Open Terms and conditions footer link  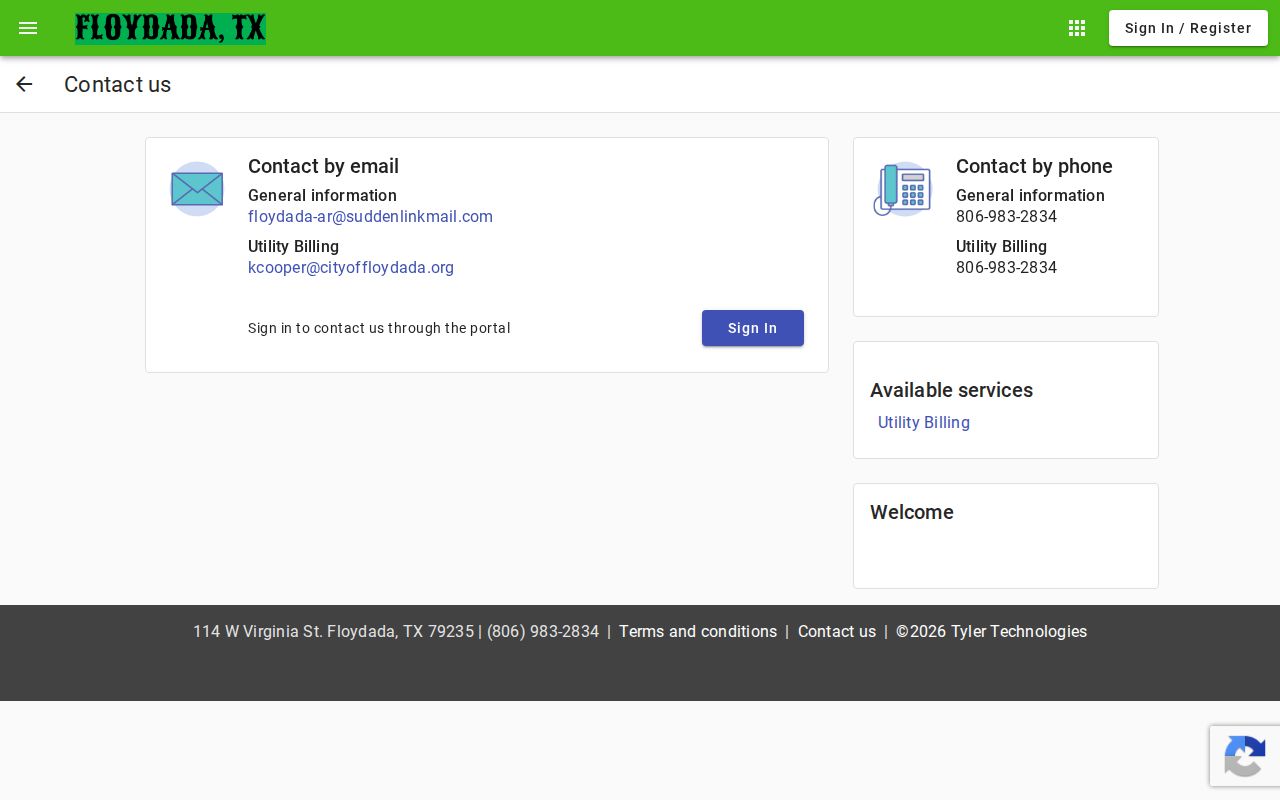(698, 632)
